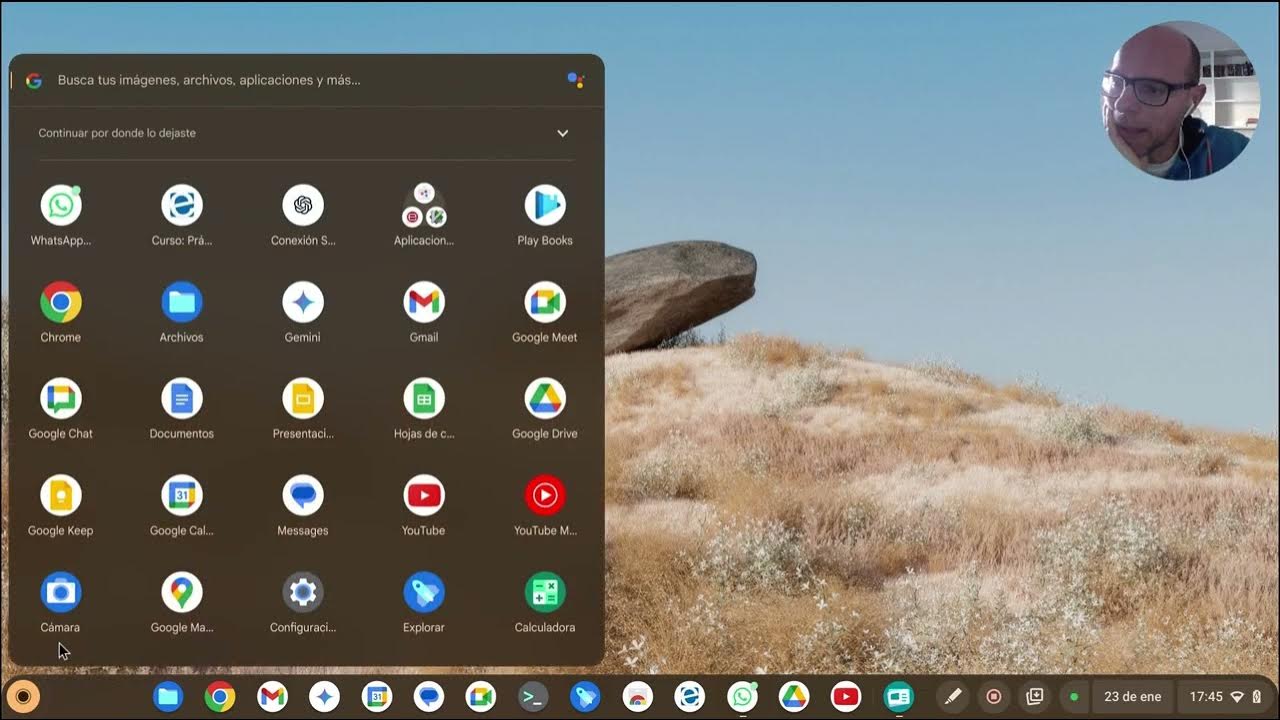The width and height of the screenshot is (1280, 720).
Task: Launch the Calculadora app
Action: click(545, 592)
